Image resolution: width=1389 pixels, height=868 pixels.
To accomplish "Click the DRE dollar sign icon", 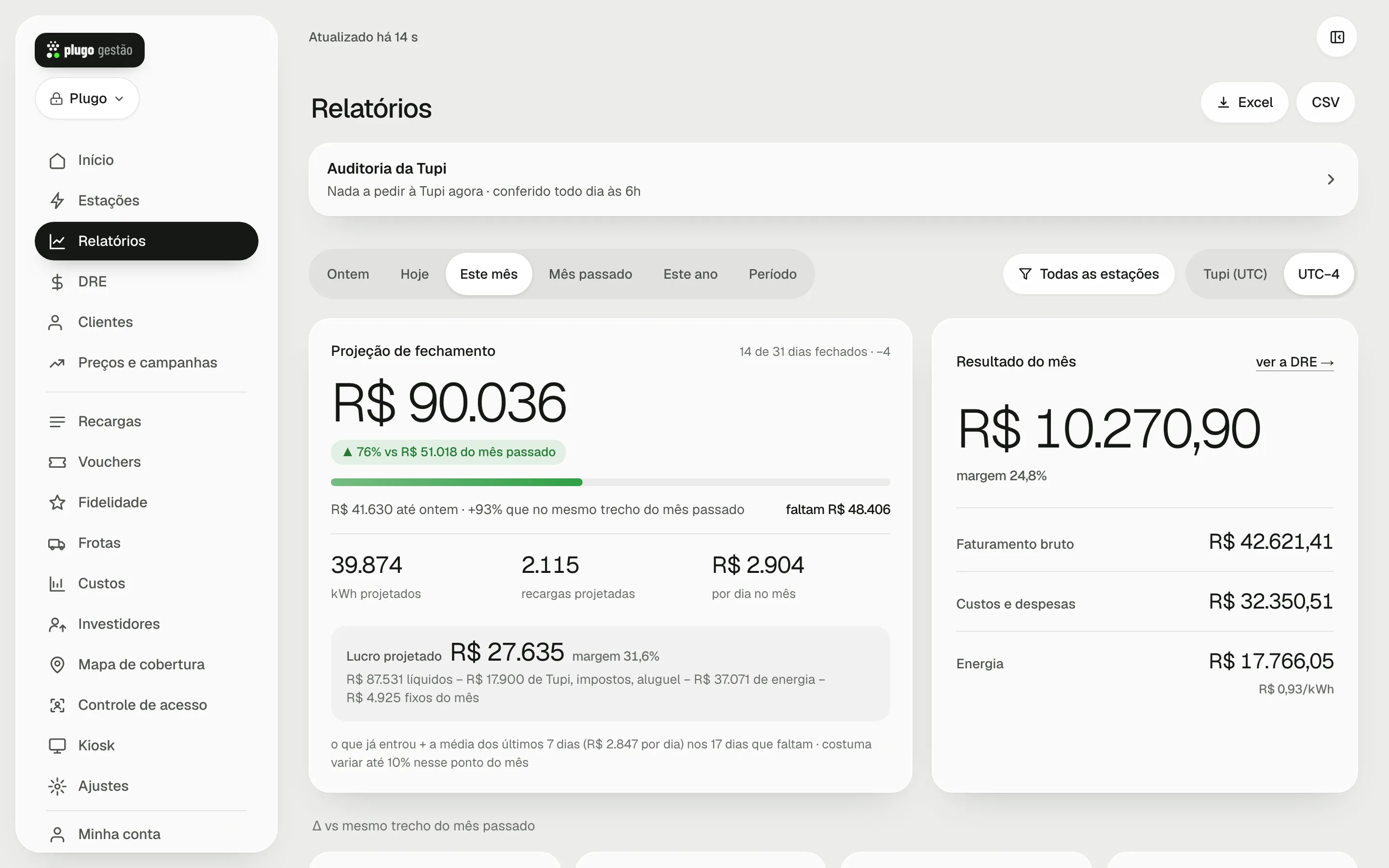I will 57,282.
